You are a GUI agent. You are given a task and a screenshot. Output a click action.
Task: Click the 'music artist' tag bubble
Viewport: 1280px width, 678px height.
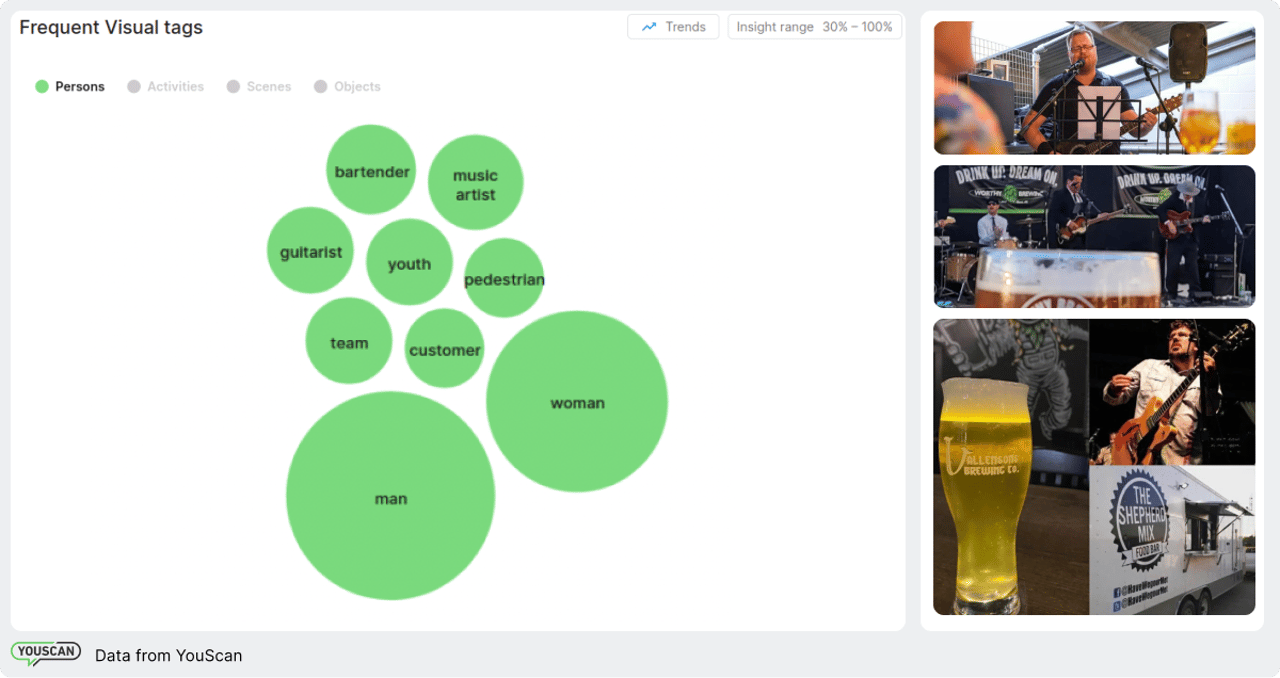(x=475, y=183)
